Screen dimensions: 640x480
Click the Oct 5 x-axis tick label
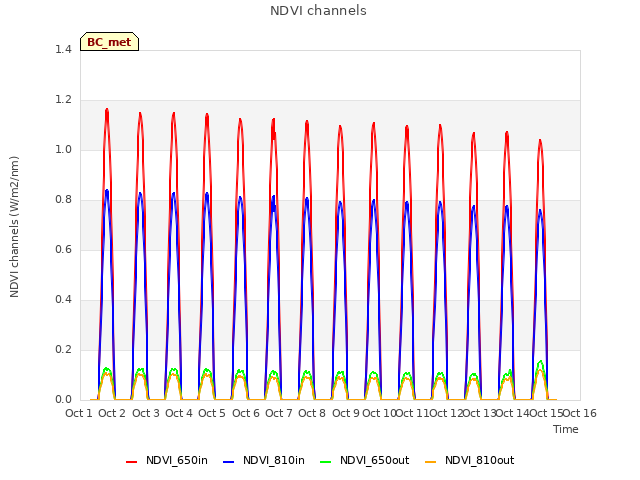tap(212, 413)
